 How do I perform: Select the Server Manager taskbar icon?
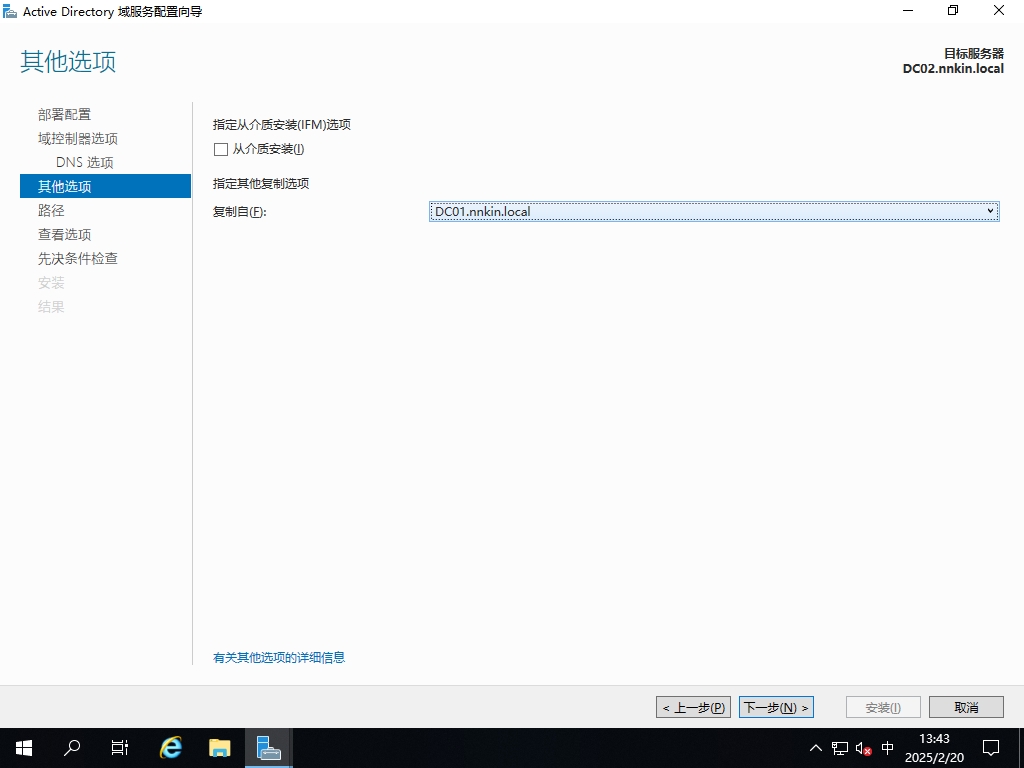pos(268,747)
